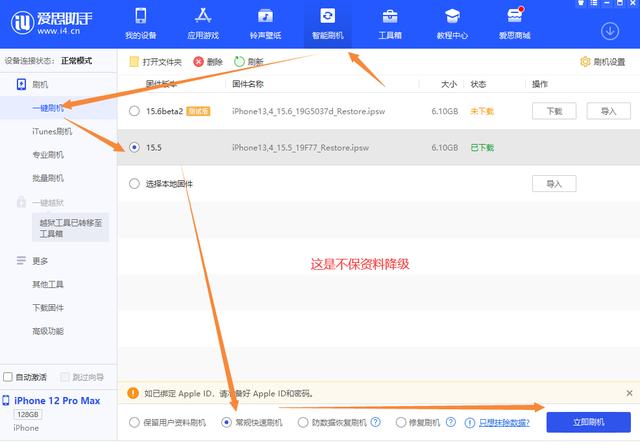This screenshot has height=445, width=640.
Task: Click the 128GB storage label
Action: coord(28,414)
